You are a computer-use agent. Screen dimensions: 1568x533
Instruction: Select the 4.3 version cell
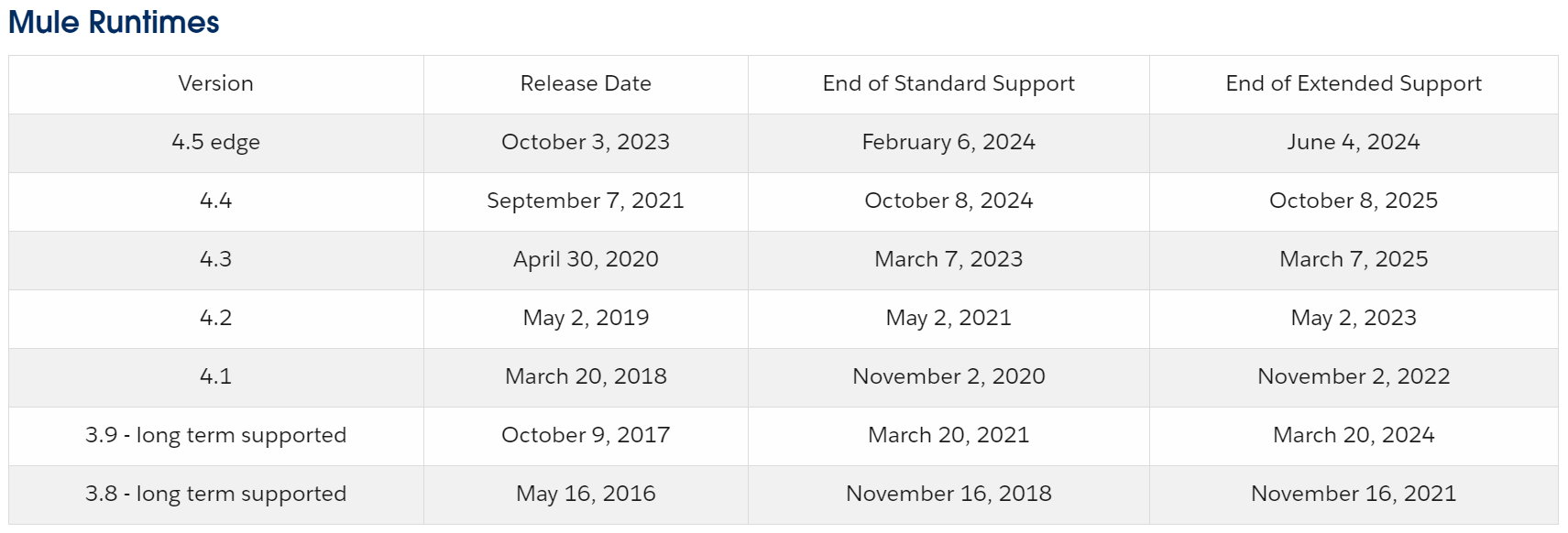pyautogui.click(x=216, y=259)
